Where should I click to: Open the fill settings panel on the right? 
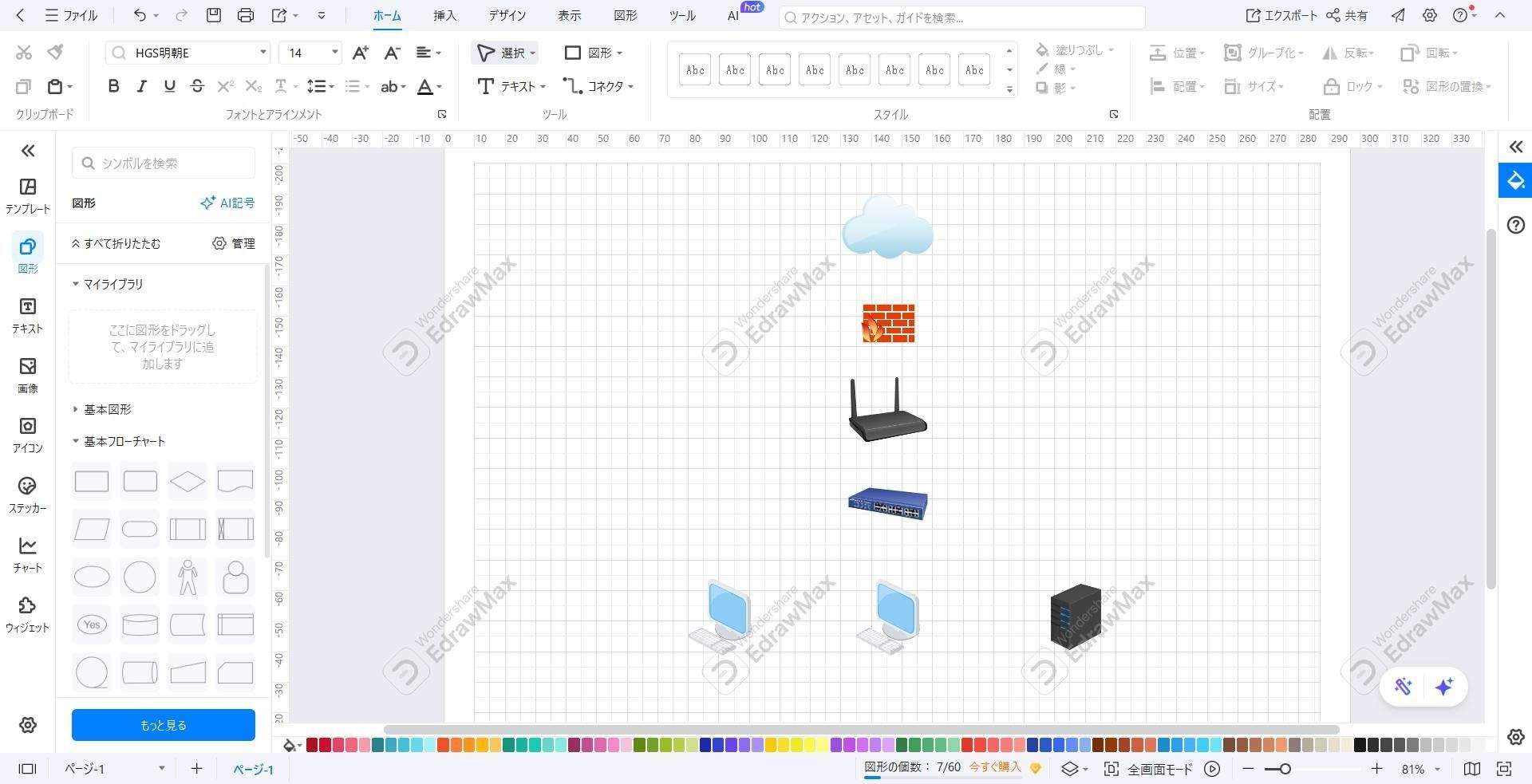[x=1514, y=180]
